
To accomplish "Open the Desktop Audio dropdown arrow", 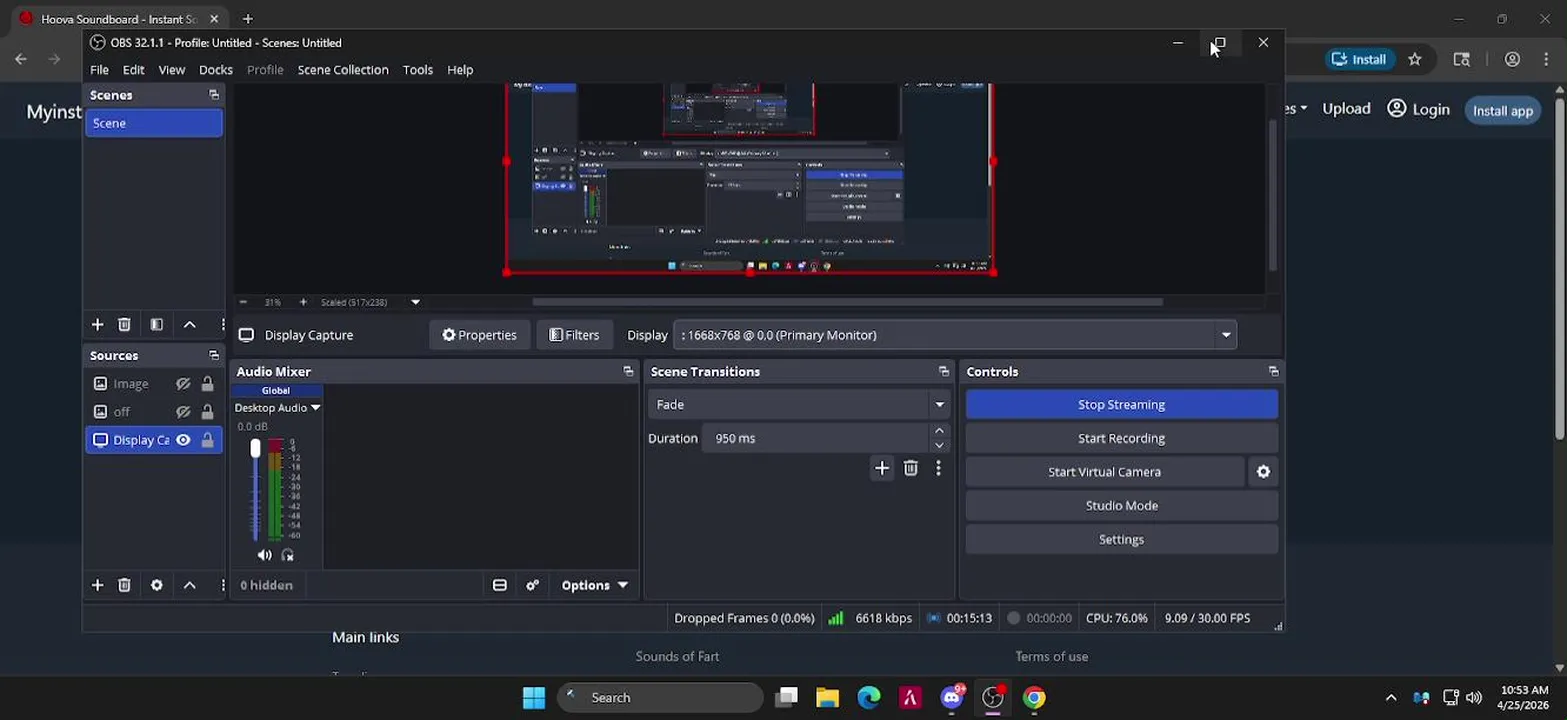I will 315,408.
